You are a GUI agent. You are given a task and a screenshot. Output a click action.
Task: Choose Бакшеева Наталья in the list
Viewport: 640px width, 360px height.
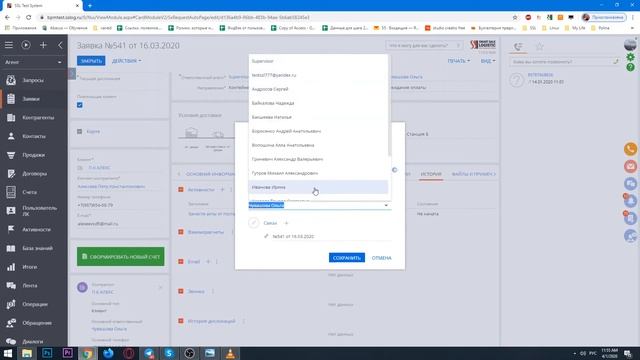(x=318, y=117)
